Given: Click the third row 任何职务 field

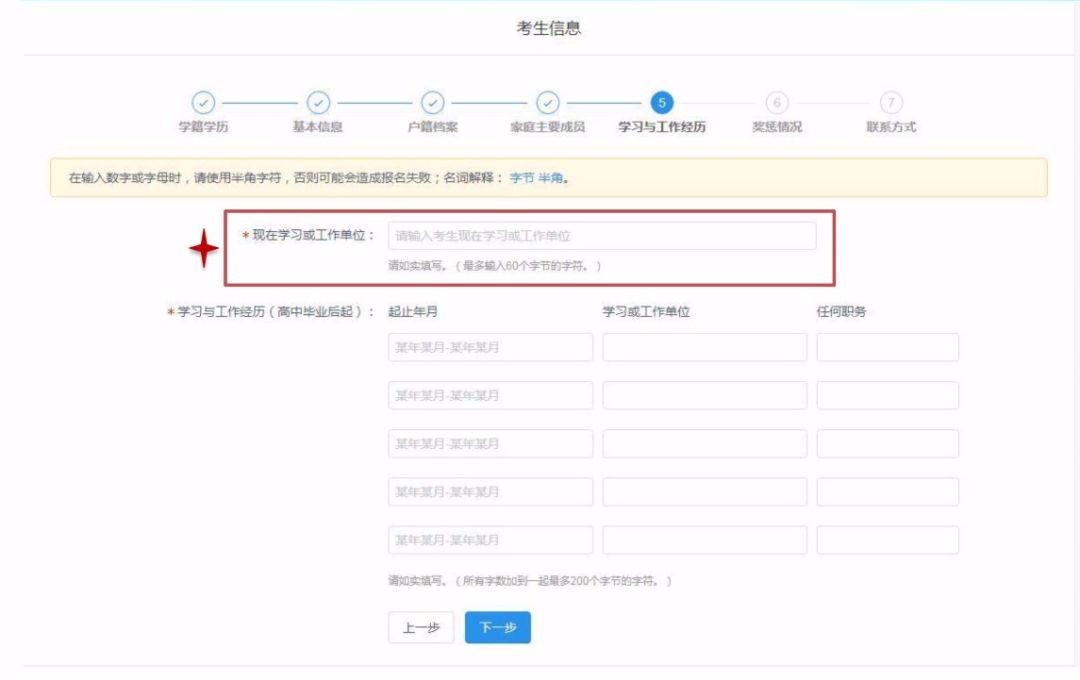Looking at the screenshot, I should [x=887, y=444].
